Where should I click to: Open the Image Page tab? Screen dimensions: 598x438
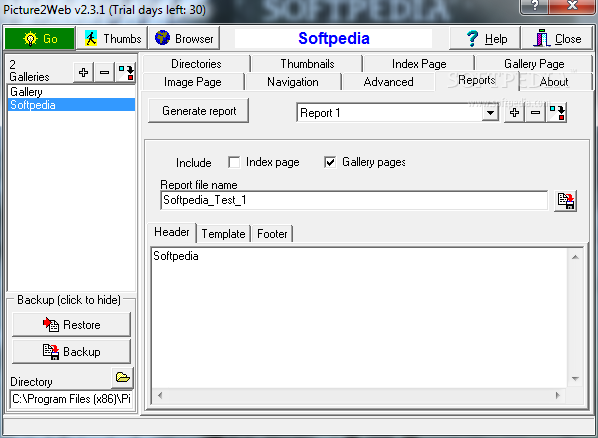pyautogui.click(x=193, y=82)
